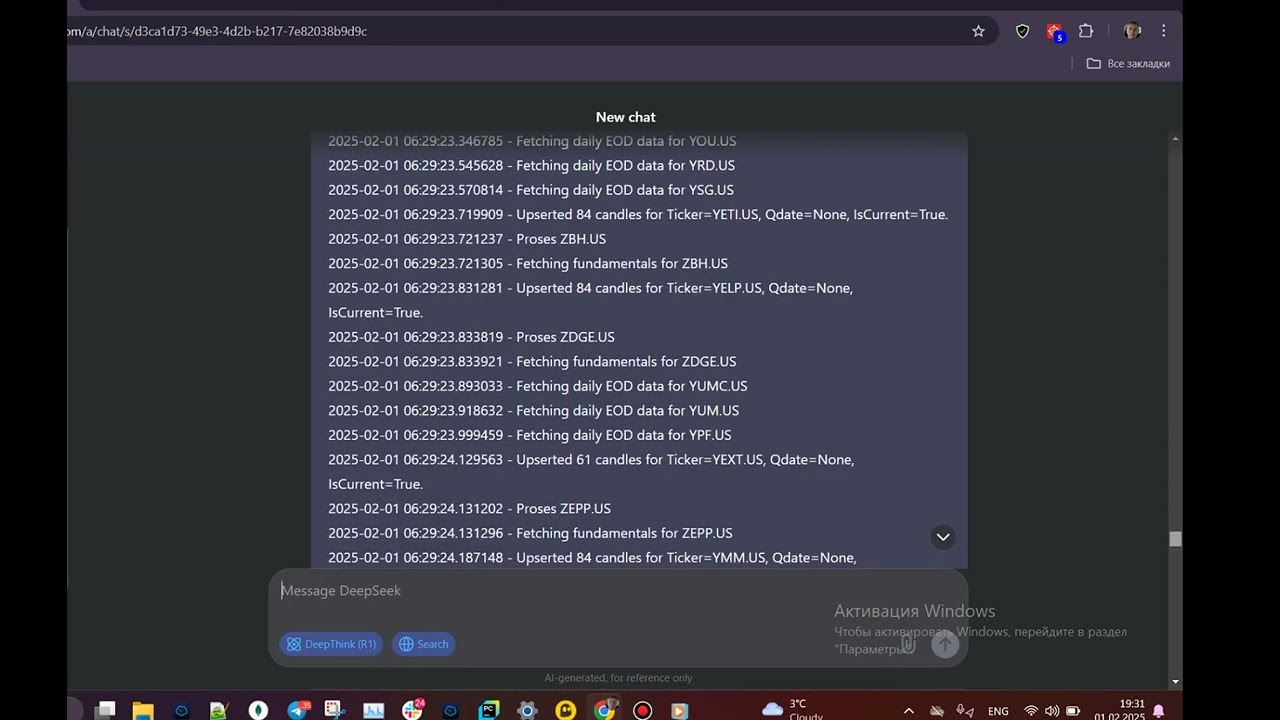This screenshot has width=1280, height=720.
Task: Open File Explorer from the taskbar
Action: coord(143,711)
